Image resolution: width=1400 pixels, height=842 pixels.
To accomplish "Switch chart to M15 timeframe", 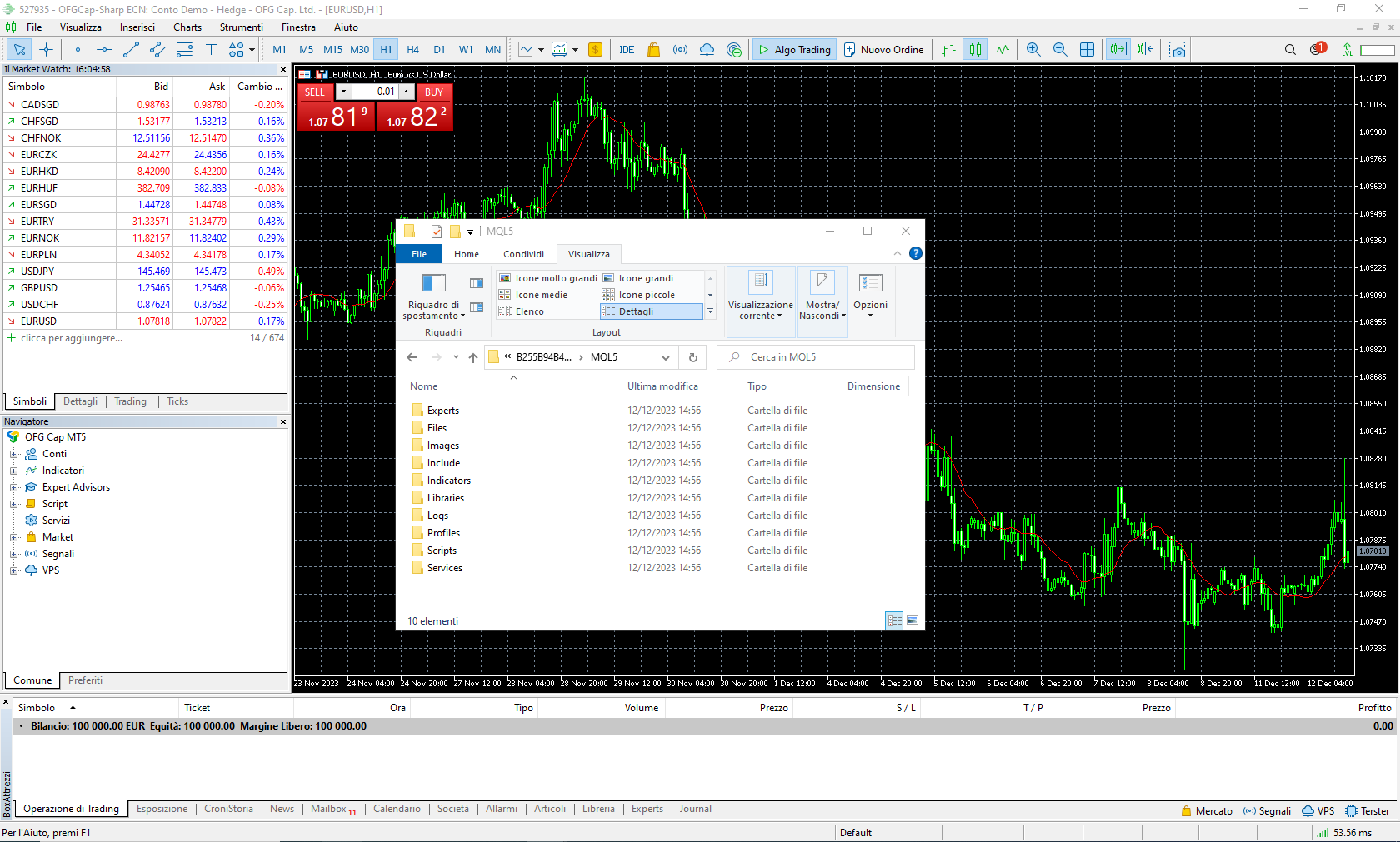I will tap(332, 50).
